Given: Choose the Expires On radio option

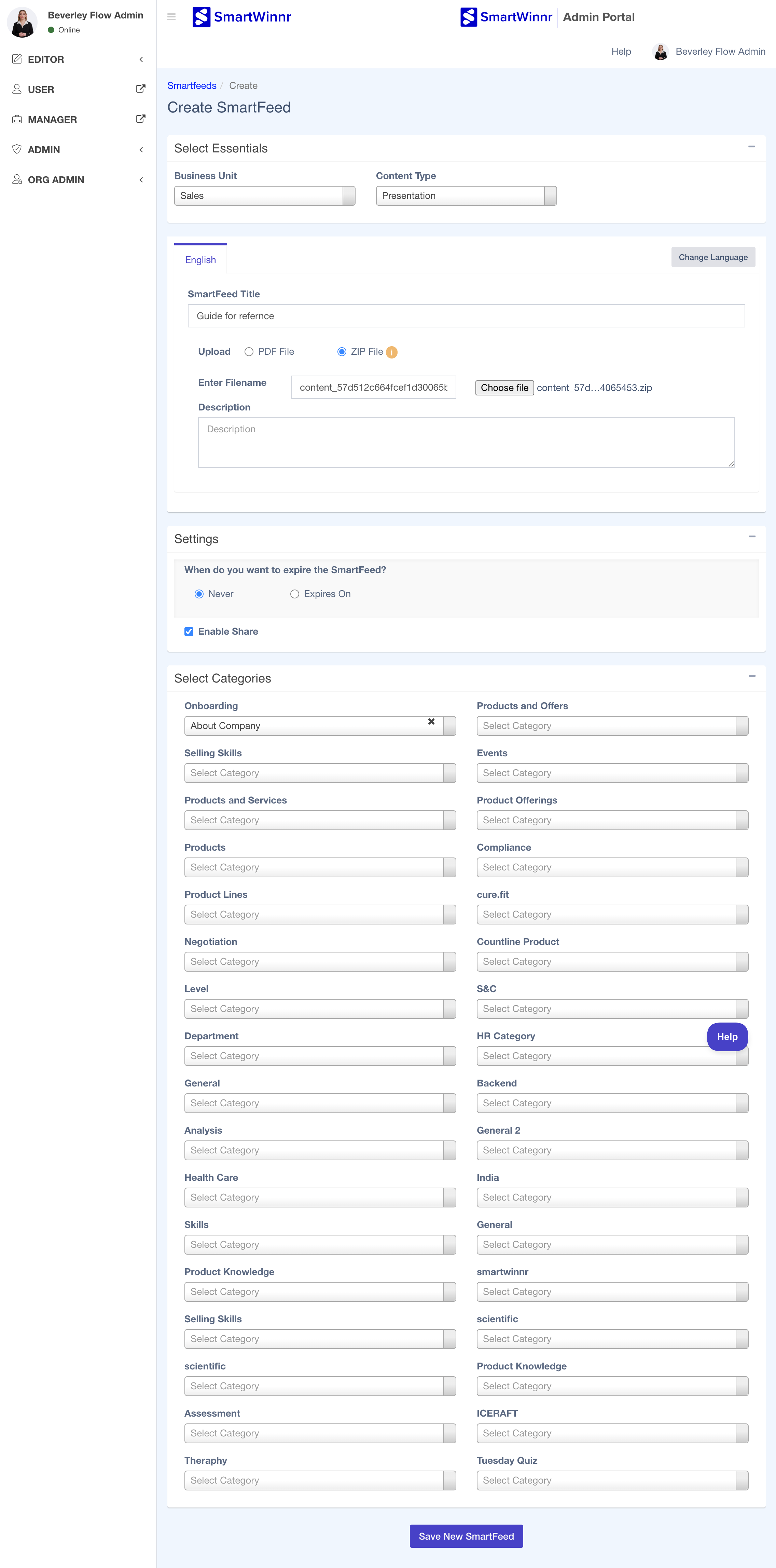Looking at the screenshot, I should click(294, 594).
